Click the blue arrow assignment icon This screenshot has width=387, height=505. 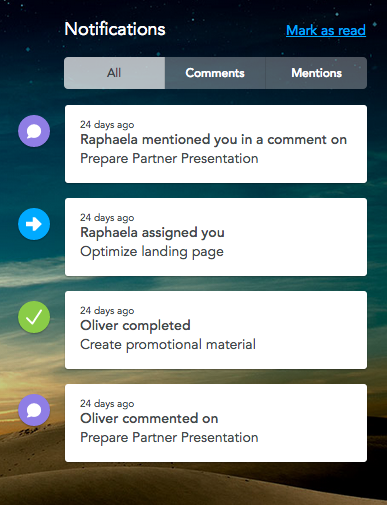point(34,224)
